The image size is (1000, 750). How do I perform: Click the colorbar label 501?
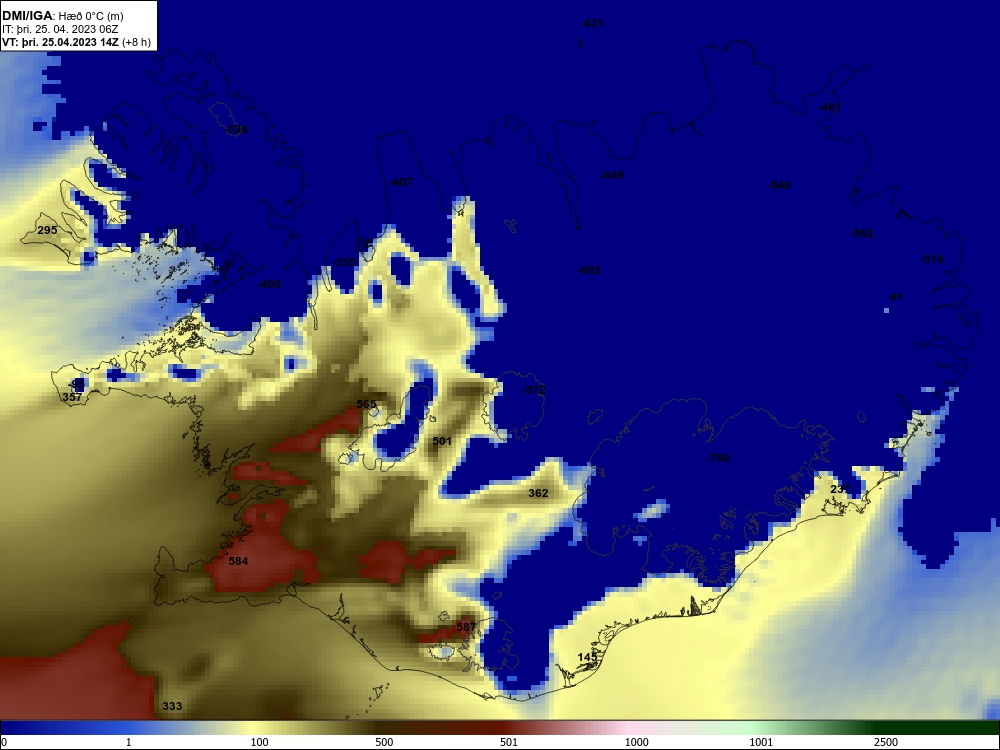tap(509, 742)
